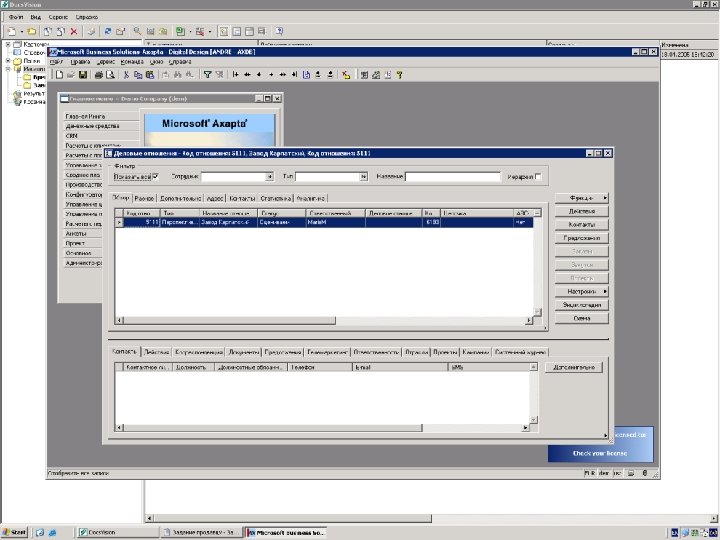Click the 'Check your license' banner
Viewport: 720px width, 540px height.
[x=600, y=453]
